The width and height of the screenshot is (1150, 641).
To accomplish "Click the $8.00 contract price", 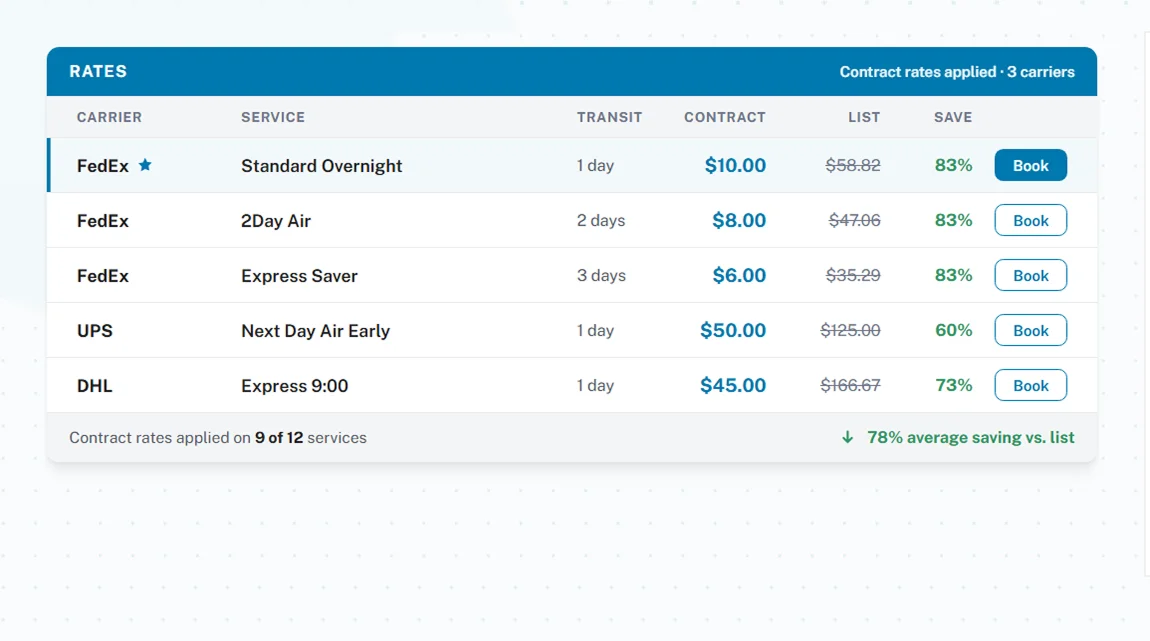I will (x=739, y=221).
